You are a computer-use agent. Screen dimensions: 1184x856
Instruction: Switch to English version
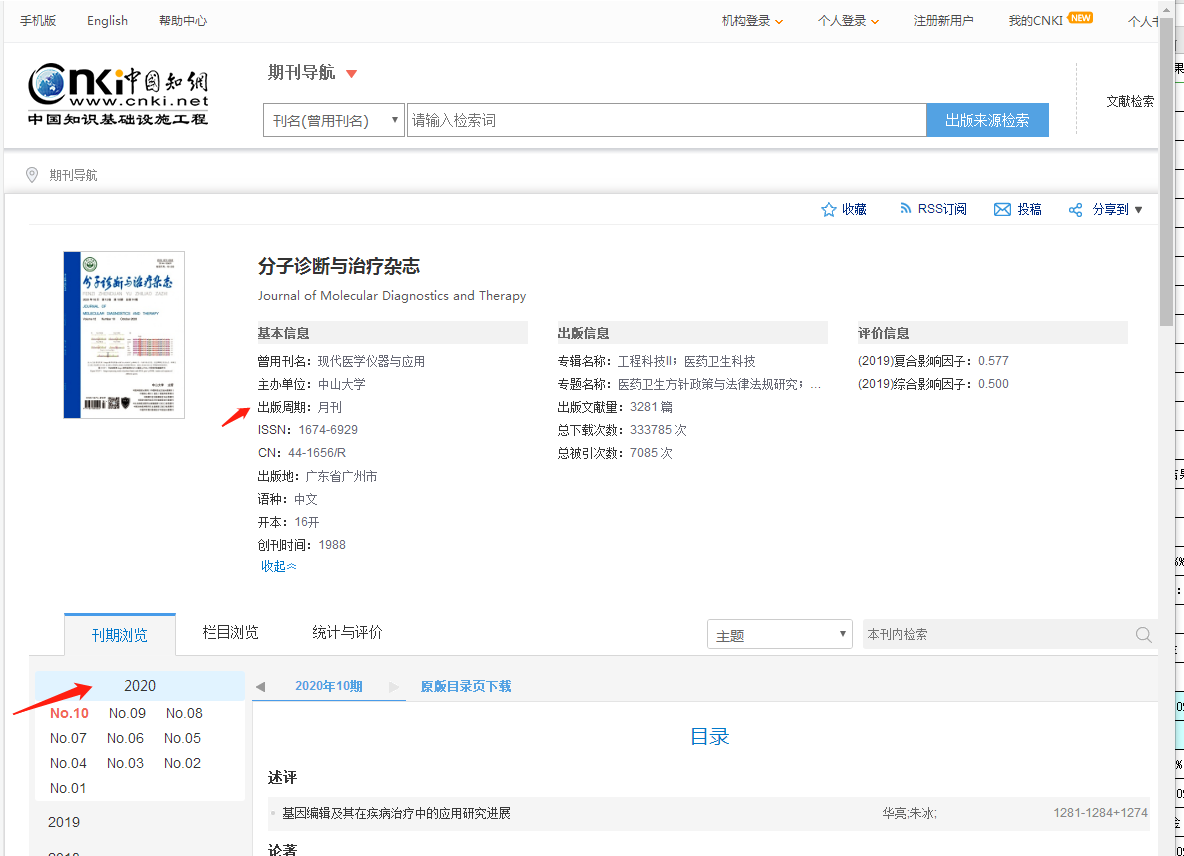click(x=107, y=21)
